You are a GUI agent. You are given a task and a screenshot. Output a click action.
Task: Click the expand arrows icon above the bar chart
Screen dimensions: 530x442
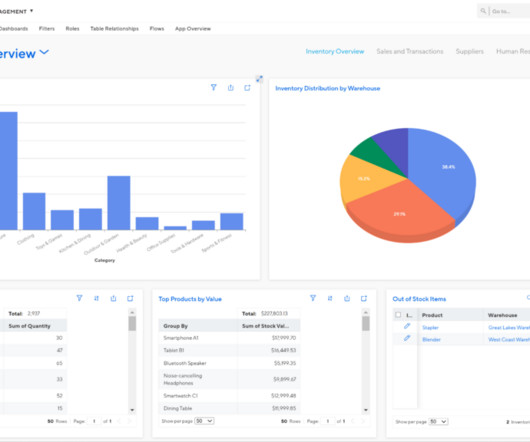(x=259, y=79)
